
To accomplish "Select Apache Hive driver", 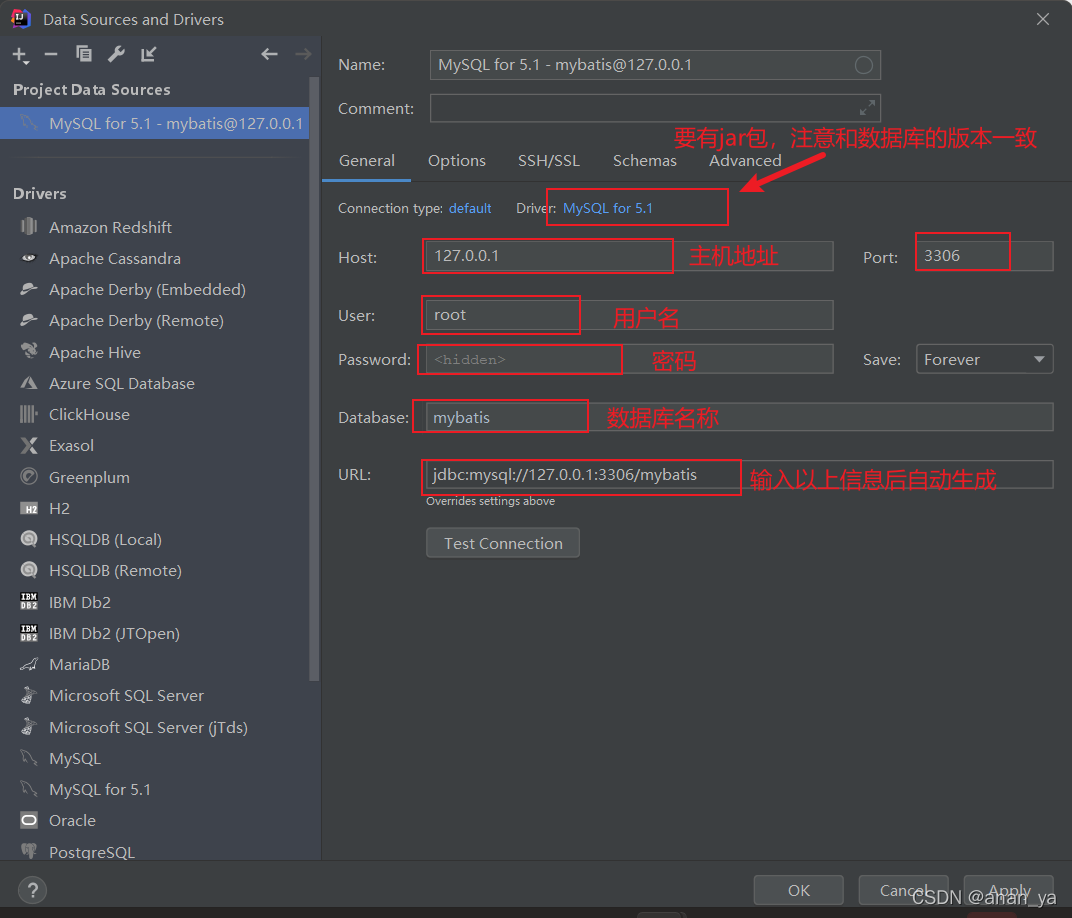I will [94, 352].
